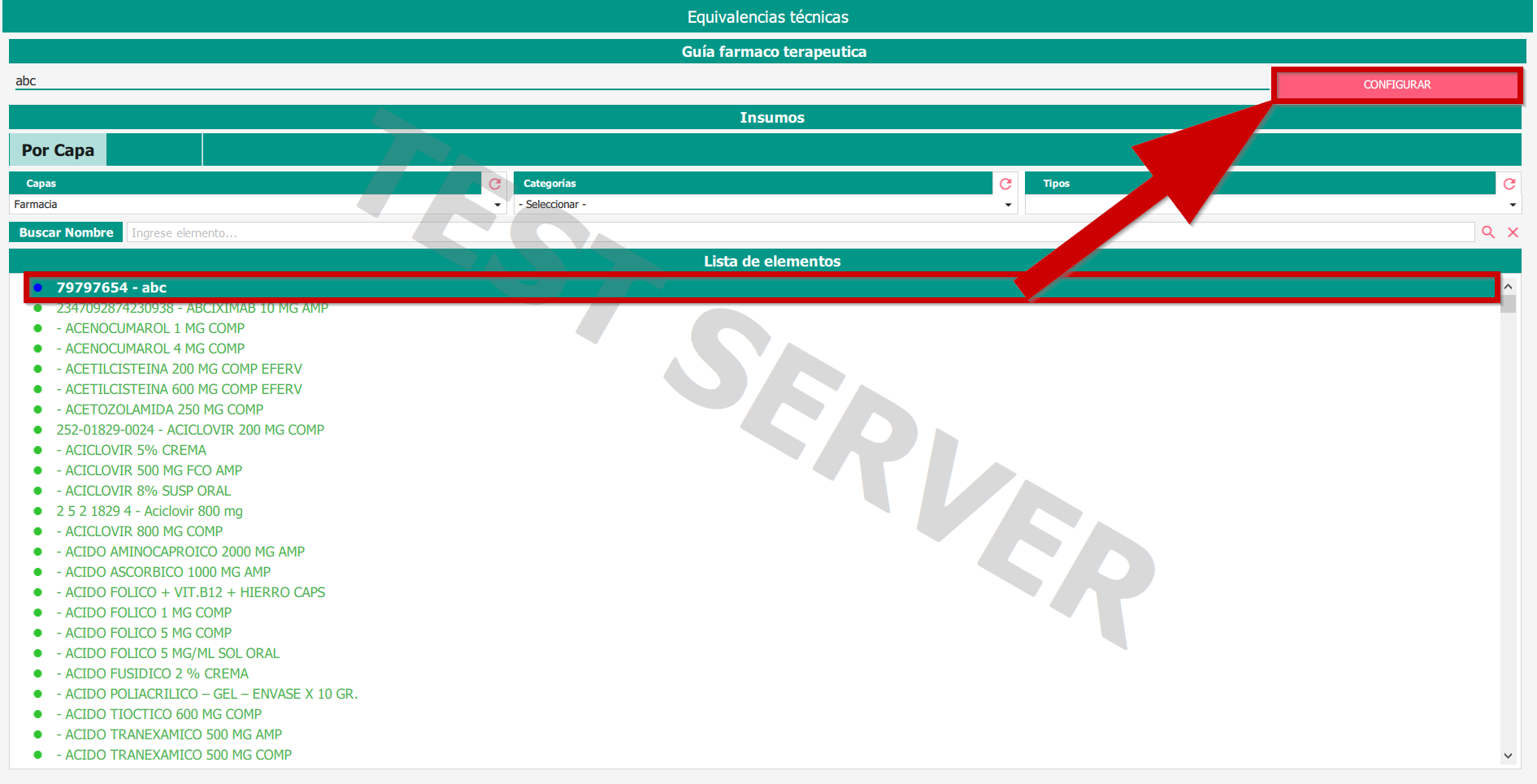The width and height of the screenshot is (1537, 784).
Task: Select the blank tab beside Por Capa
Action: pyautogui.click(x=154, y=150)
